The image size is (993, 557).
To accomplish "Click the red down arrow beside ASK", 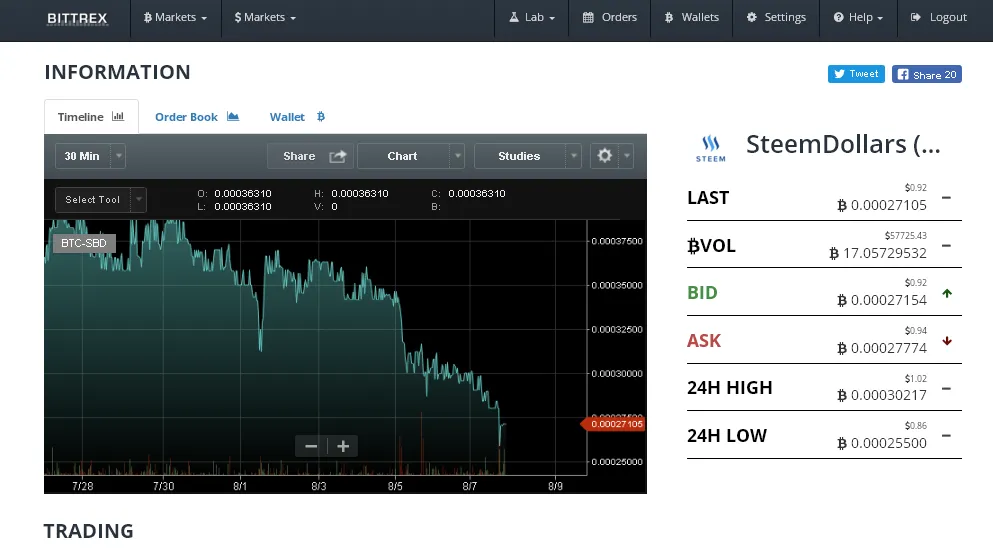I will click(x=947, y=341).
